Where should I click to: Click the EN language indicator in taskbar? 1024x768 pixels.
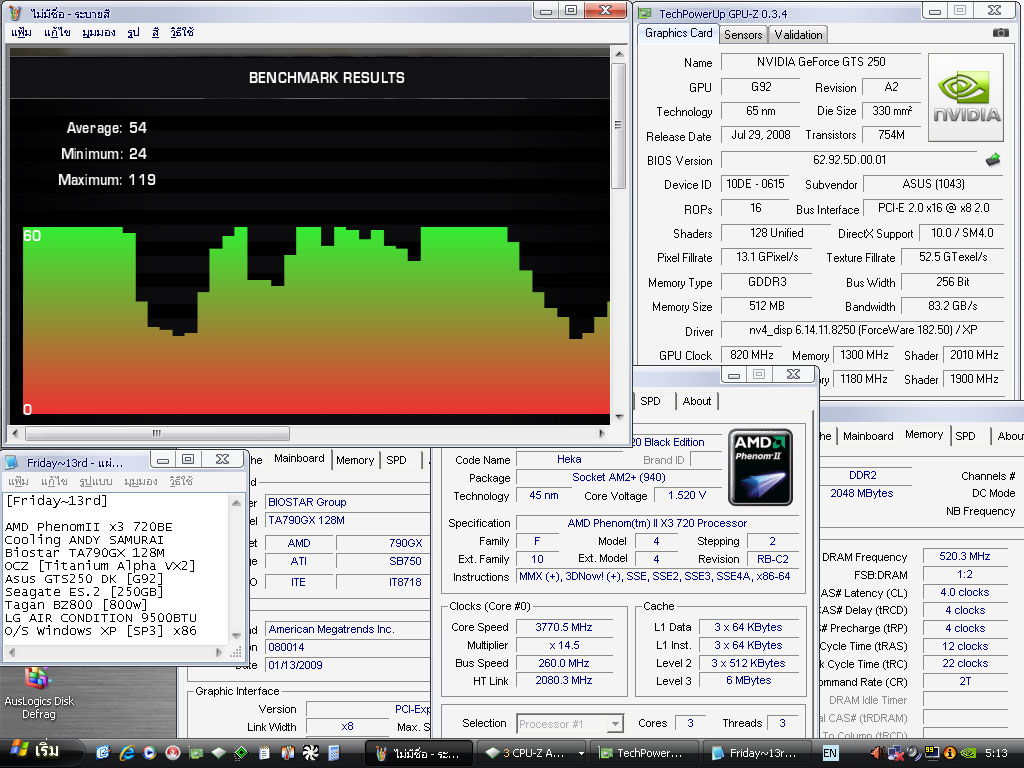(x=831, y=752)
